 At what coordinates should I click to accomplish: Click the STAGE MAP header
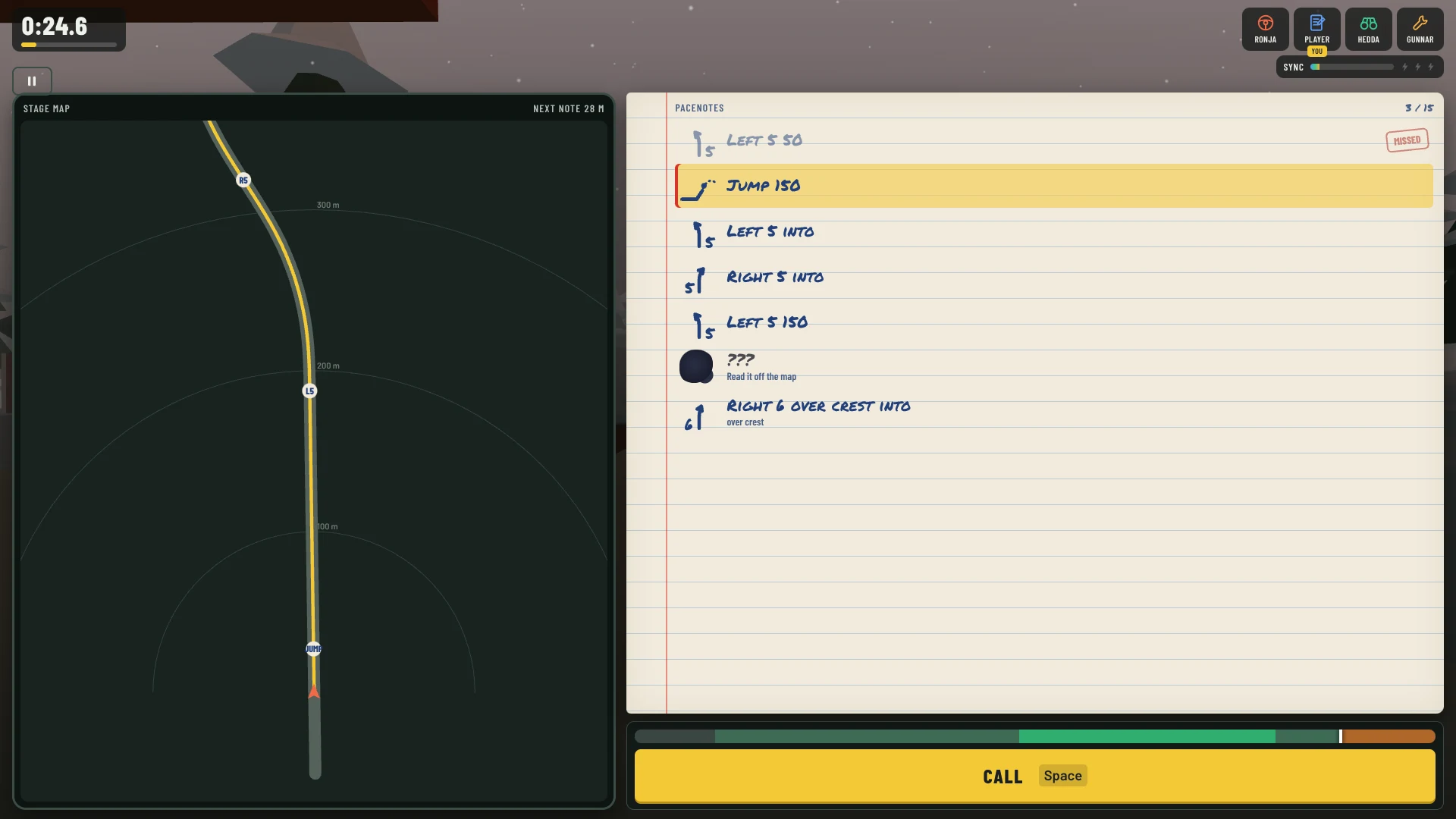pyautogui.click(x=46, y=108)
